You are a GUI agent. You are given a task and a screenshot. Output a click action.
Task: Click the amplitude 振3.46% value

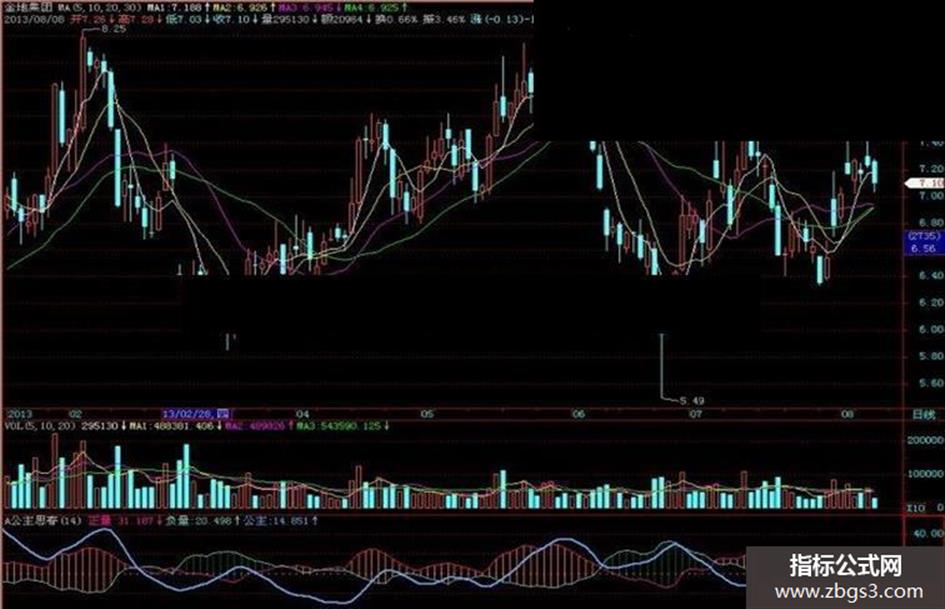tap(444, 19)
